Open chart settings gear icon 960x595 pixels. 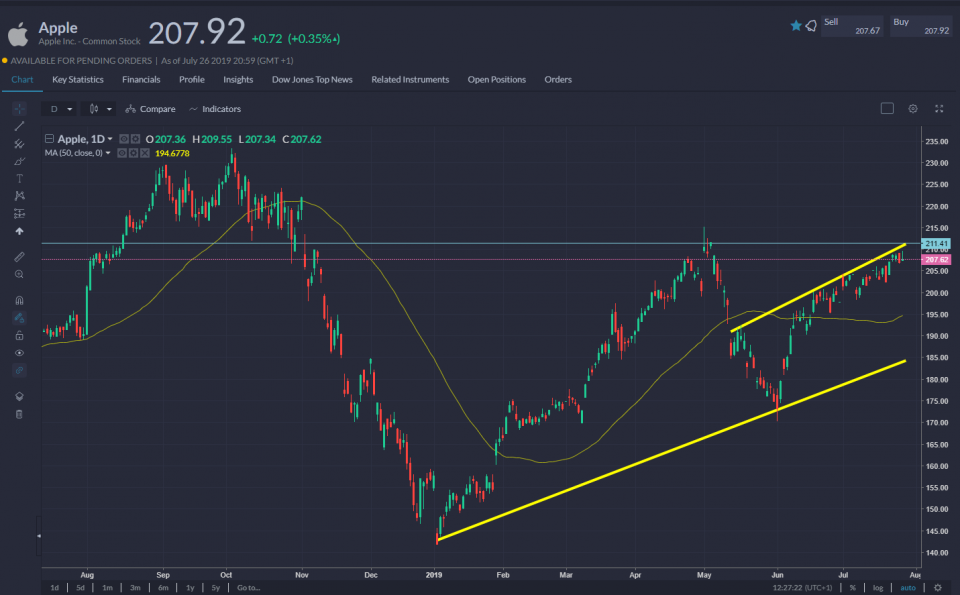[x=912, y=109]
